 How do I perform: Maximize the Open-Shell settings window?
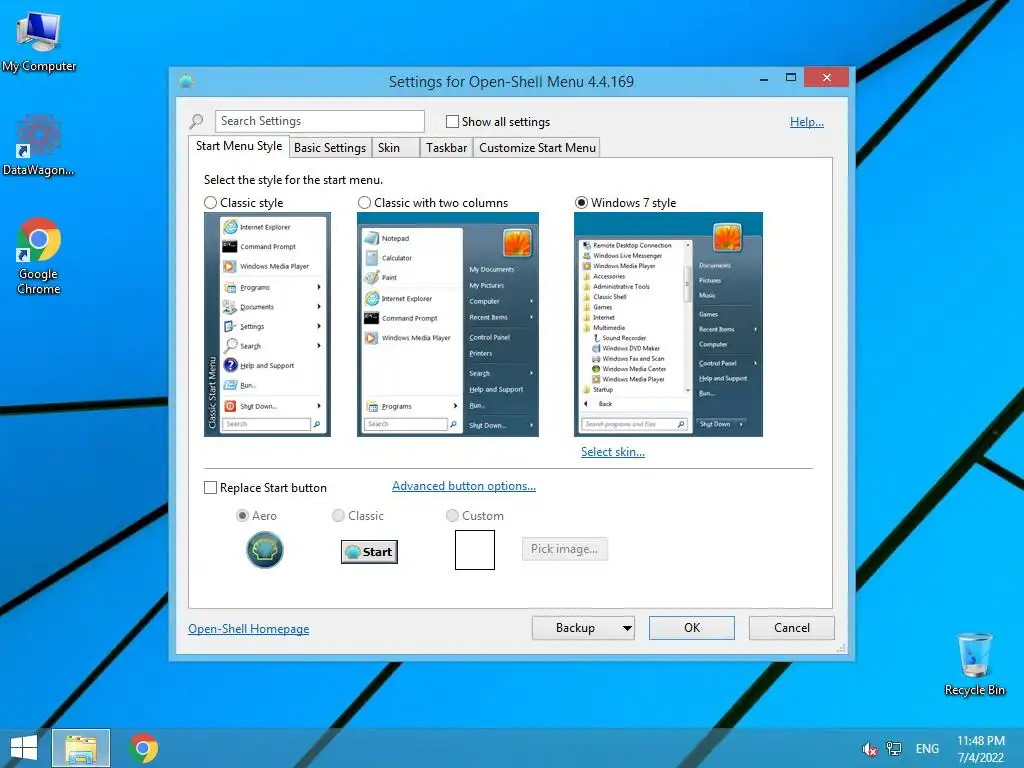(x=791, y=78)
